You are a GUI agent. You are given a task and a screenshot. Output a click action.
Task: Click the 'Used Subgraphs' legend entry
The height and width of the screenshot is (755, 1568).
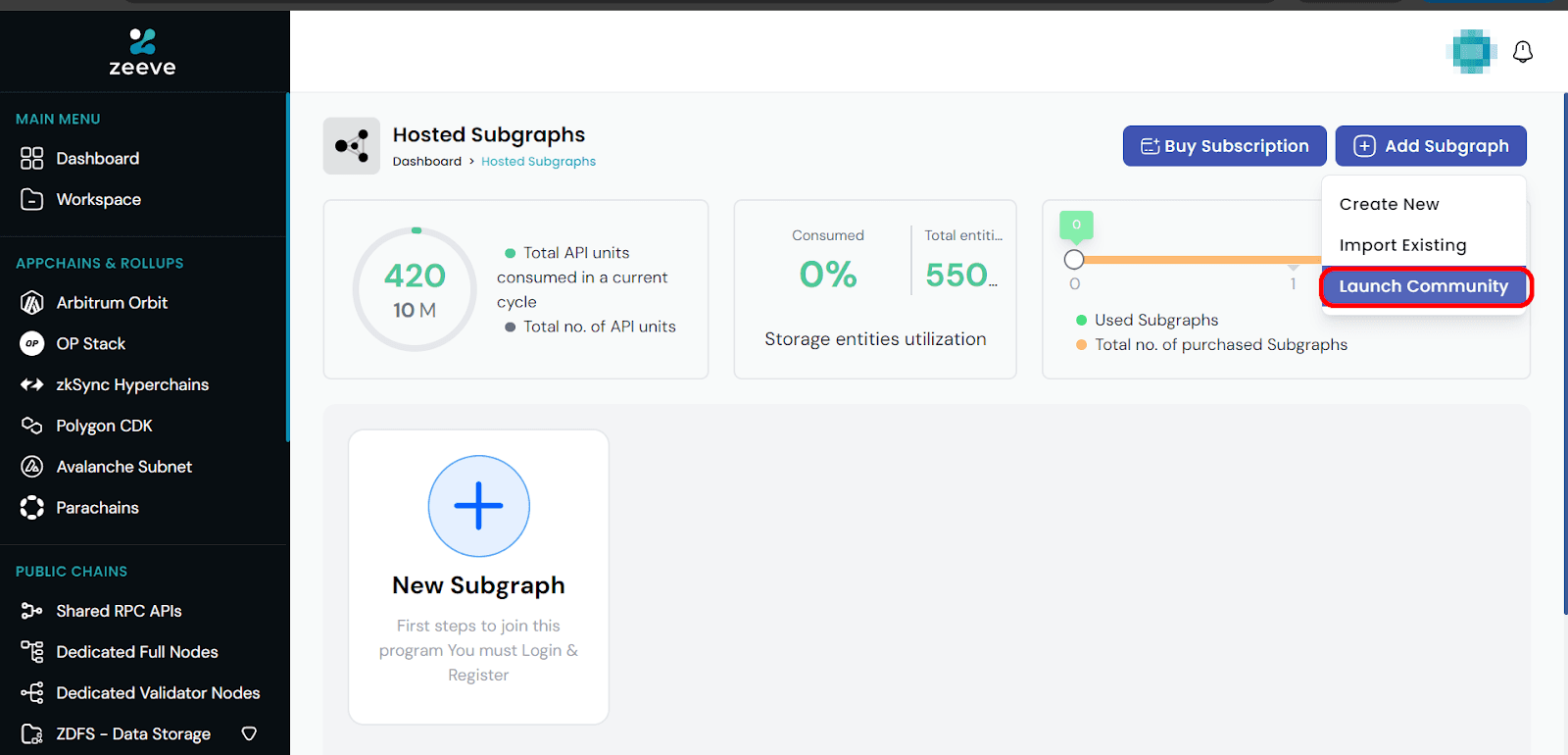[1148, 321]
